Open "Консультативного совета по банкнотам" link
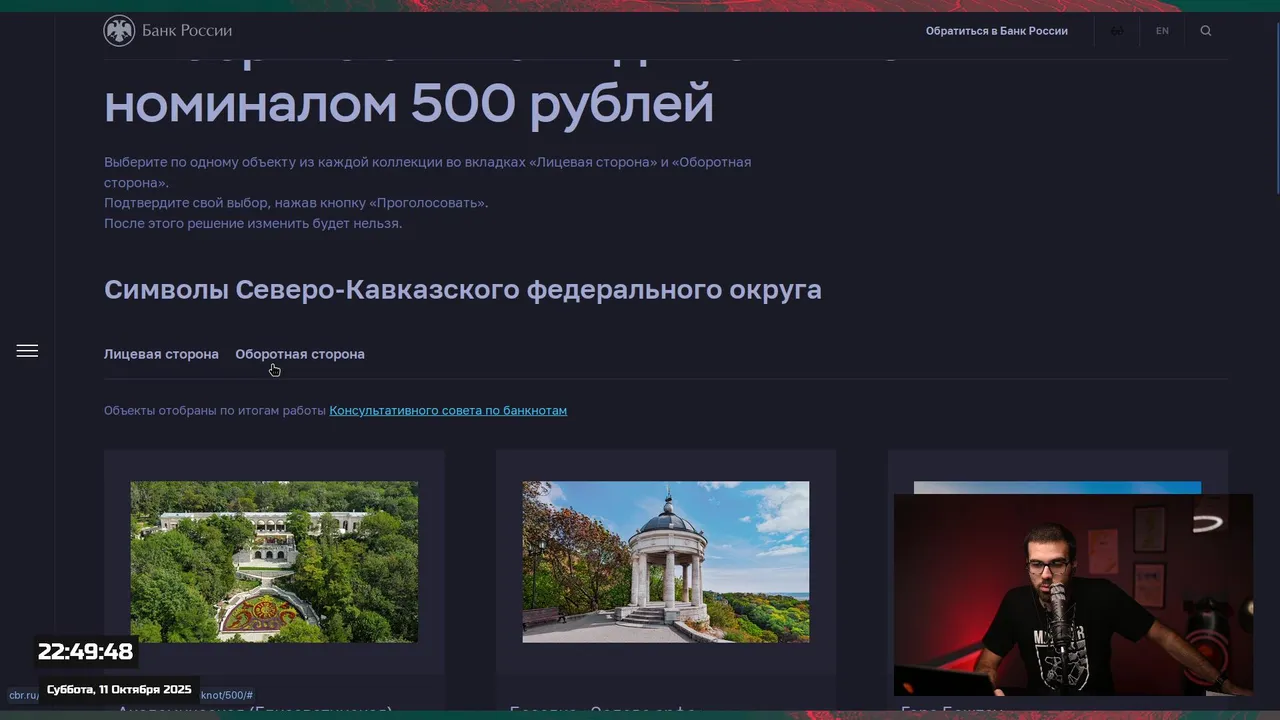Screen dimensions: 1280x720 tap(448, 411)
